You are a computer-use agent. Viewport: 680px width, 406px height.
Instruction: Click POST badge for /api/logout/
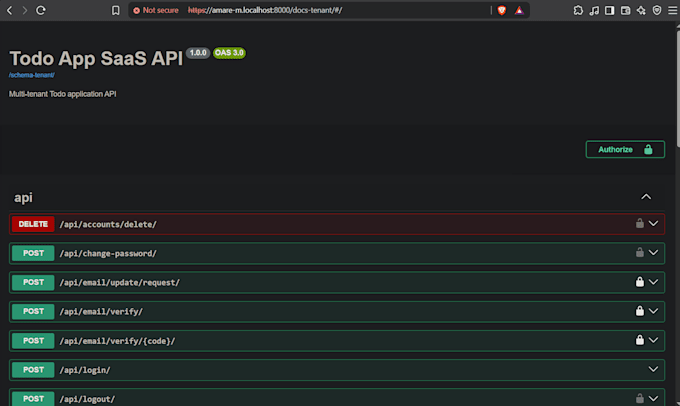click(x=33, y=399)
